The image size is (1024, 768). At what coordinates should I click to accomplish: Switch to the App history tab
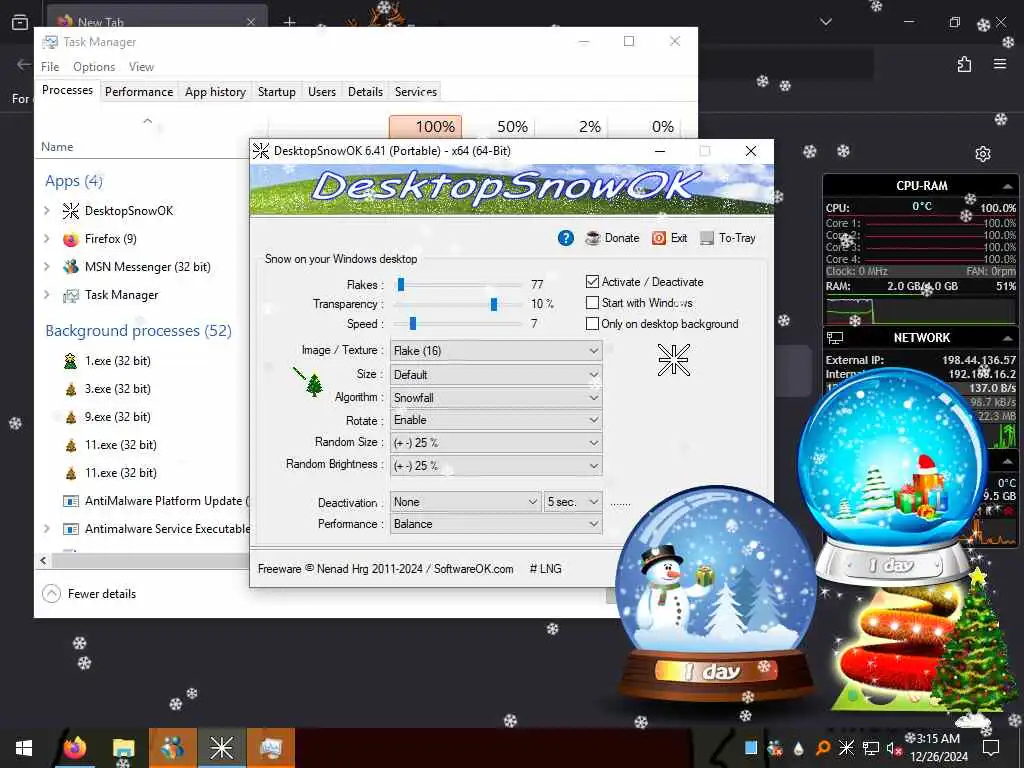(216, 92)
